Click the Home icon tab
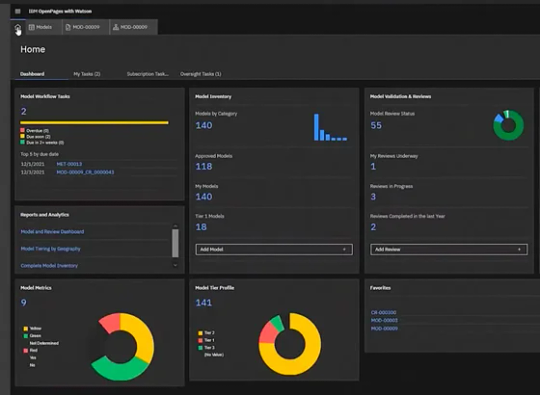The image size is (540, 395). pyautogui.click(x=18, y=28)
